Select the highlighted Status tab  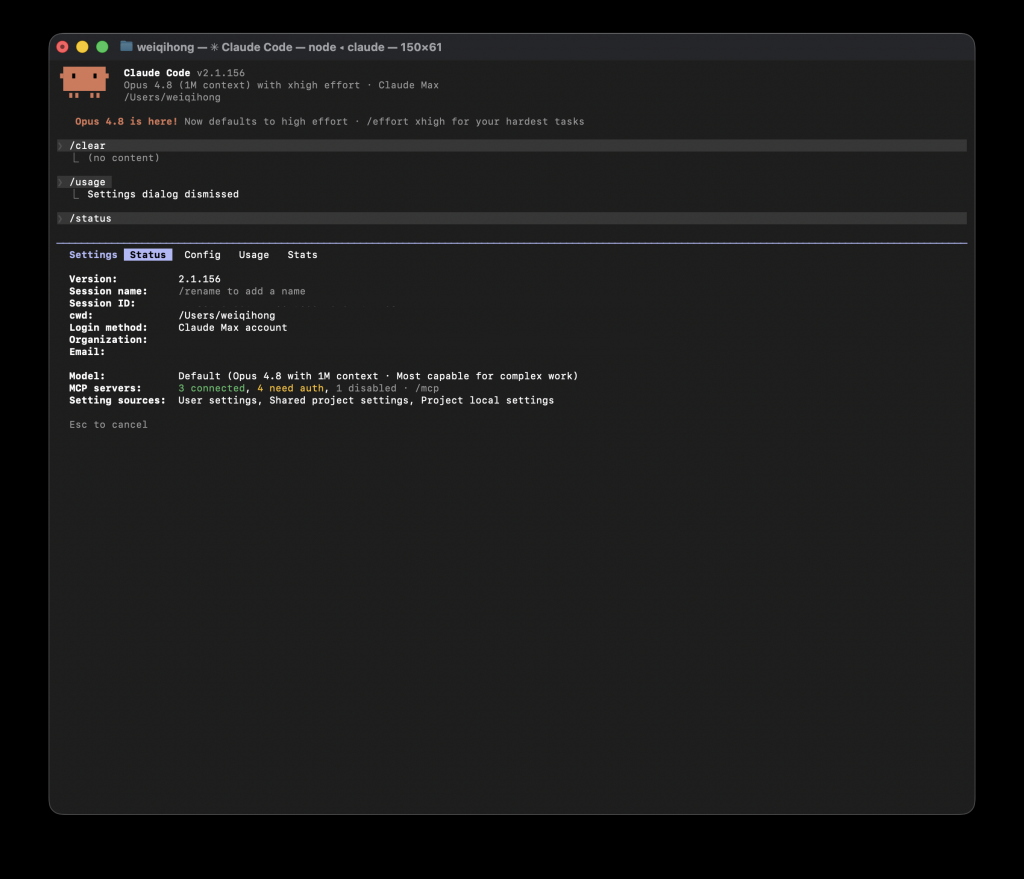tap(148, 255)
